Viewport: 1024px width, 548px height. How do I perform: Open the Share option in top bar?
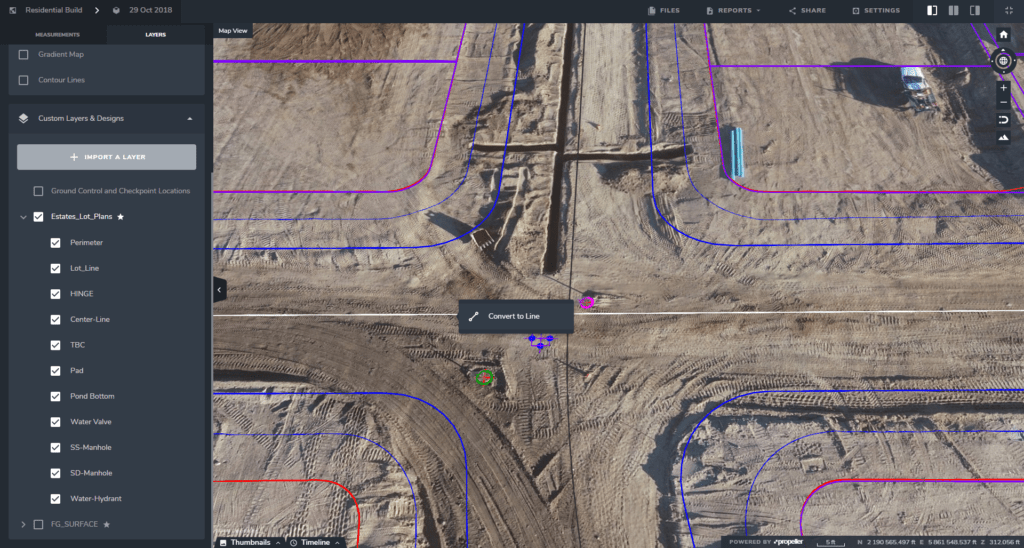(x=806, y=10)
